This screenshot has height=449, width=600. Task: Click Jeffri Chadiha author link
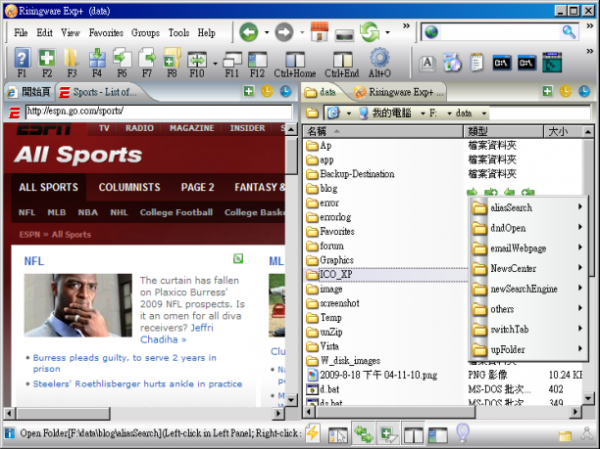[177, 333]
